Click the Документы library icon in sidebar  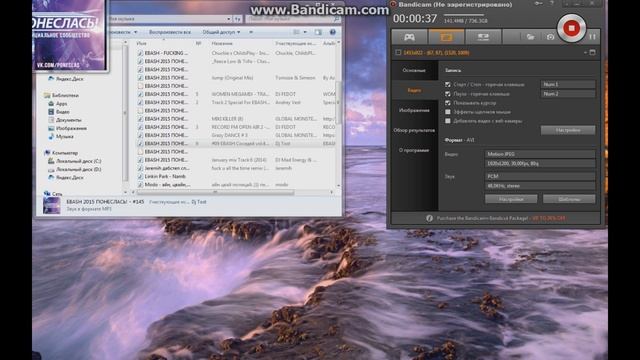click(51, 120)
